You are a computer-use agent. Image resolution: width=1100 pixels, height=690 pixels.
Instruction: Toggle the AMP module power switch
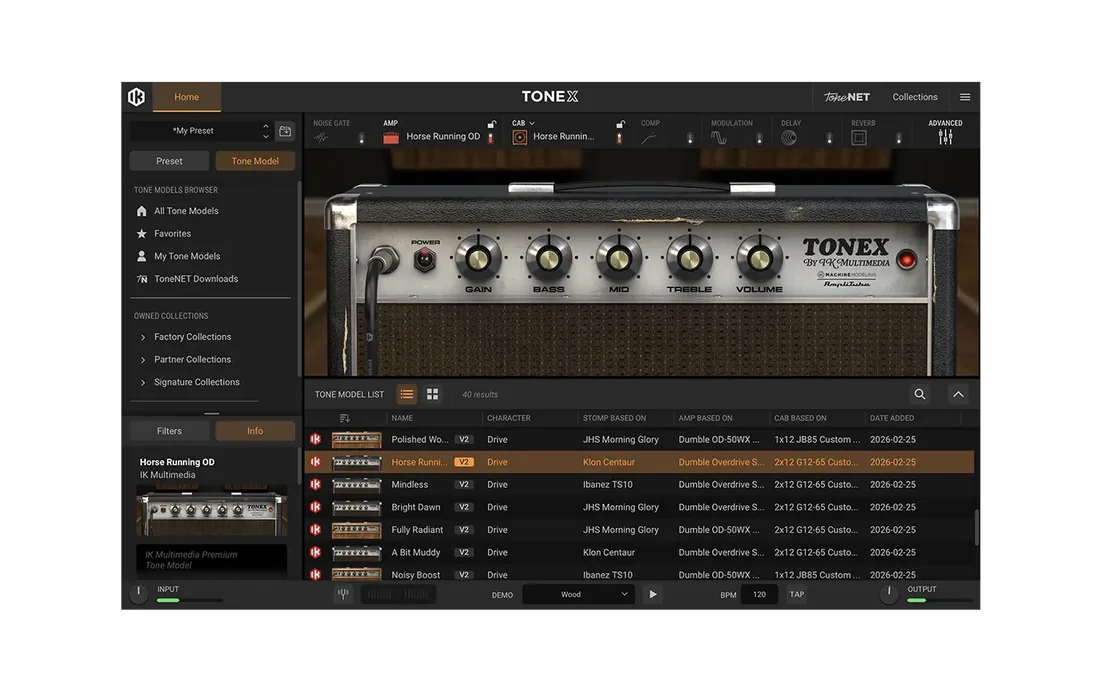tap(490, 138)
